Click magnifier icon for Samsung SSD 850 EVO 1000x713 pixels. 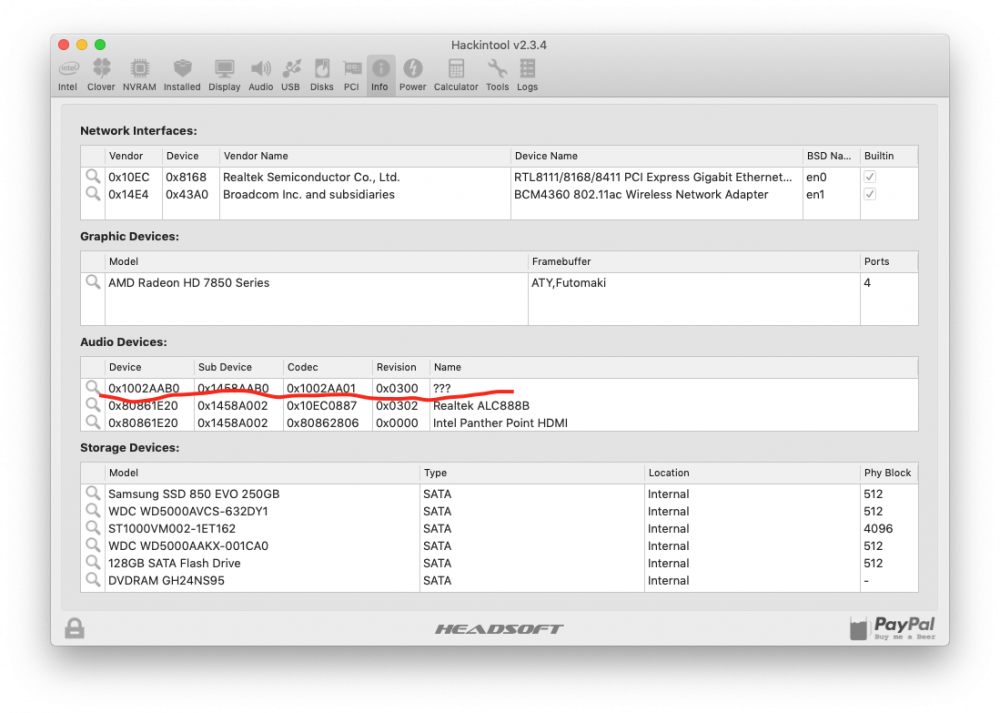(93, 493)
